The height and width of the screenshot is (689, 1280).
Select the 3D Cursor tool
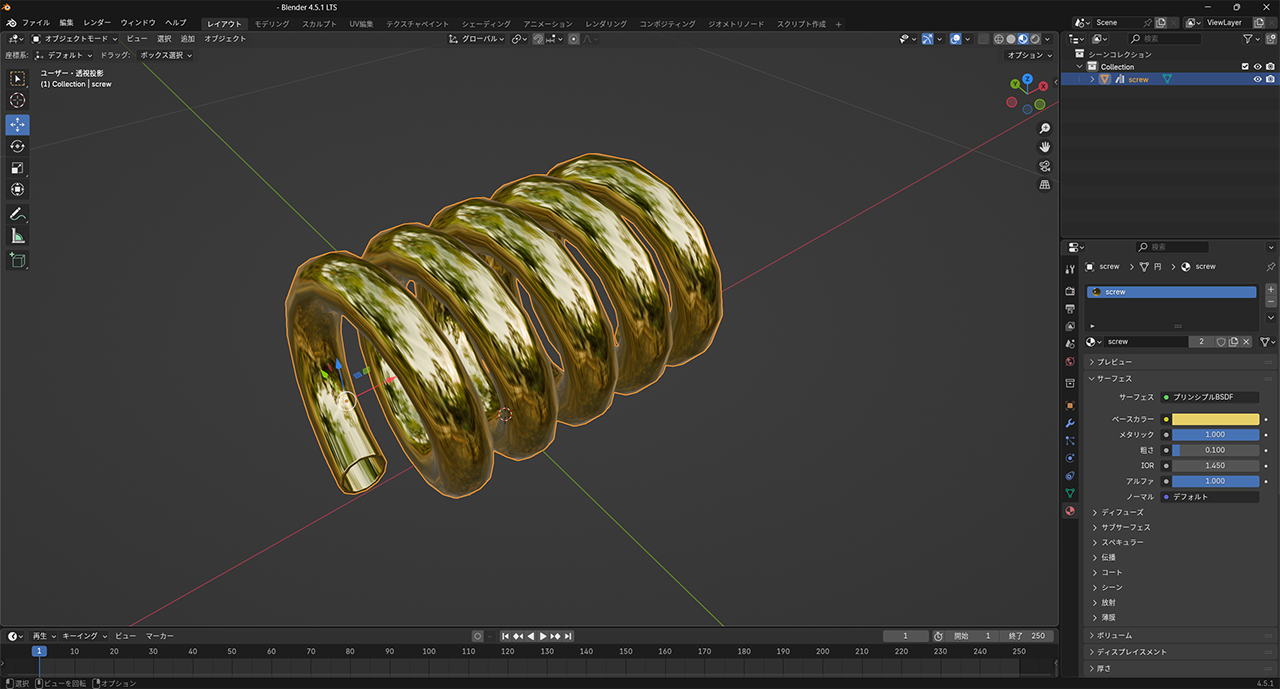tap(18, 100)
